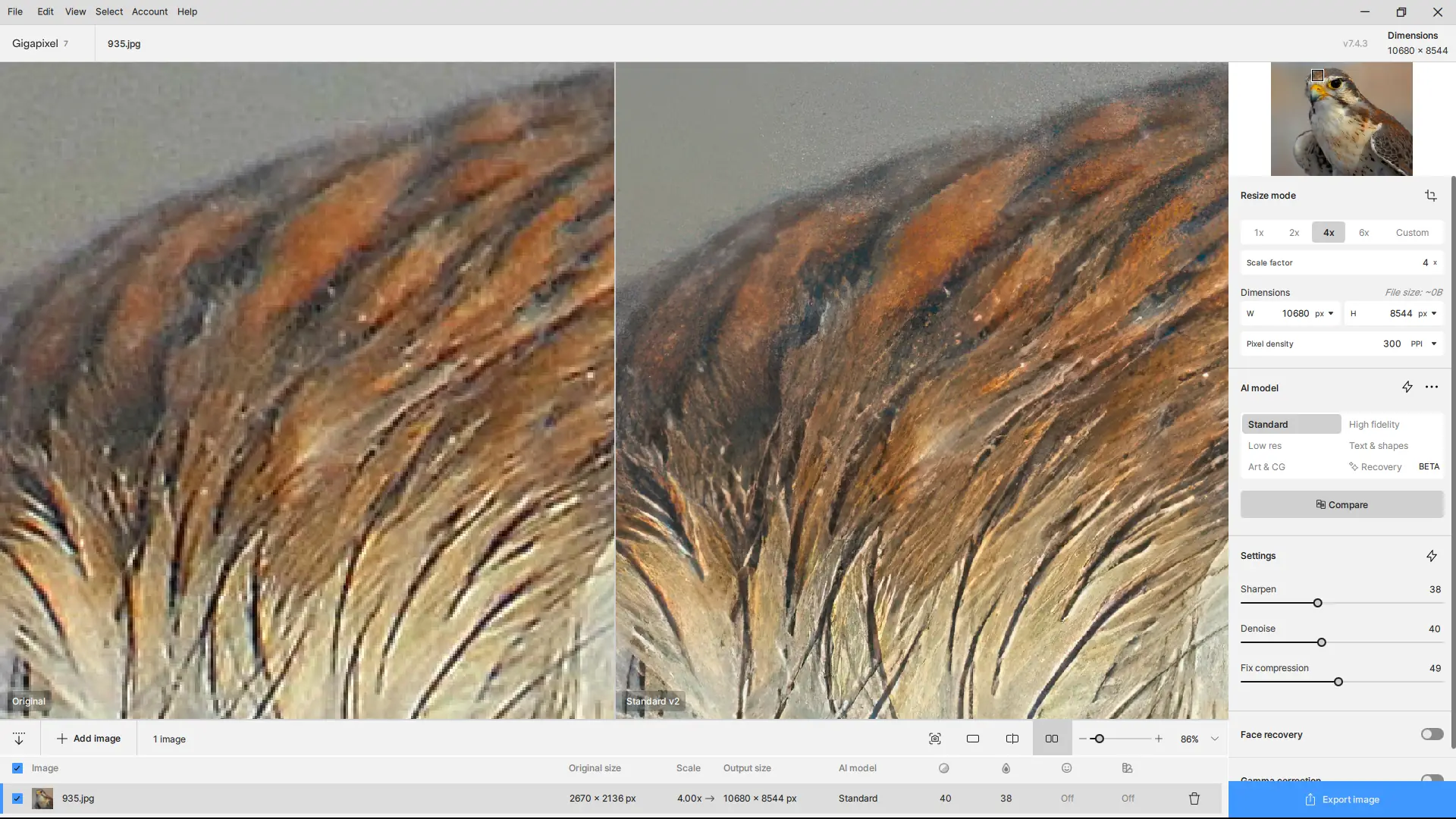This screenshot has height=819, width=1456.
Task: Switch to single image view
Action: (x=972, y=739)
